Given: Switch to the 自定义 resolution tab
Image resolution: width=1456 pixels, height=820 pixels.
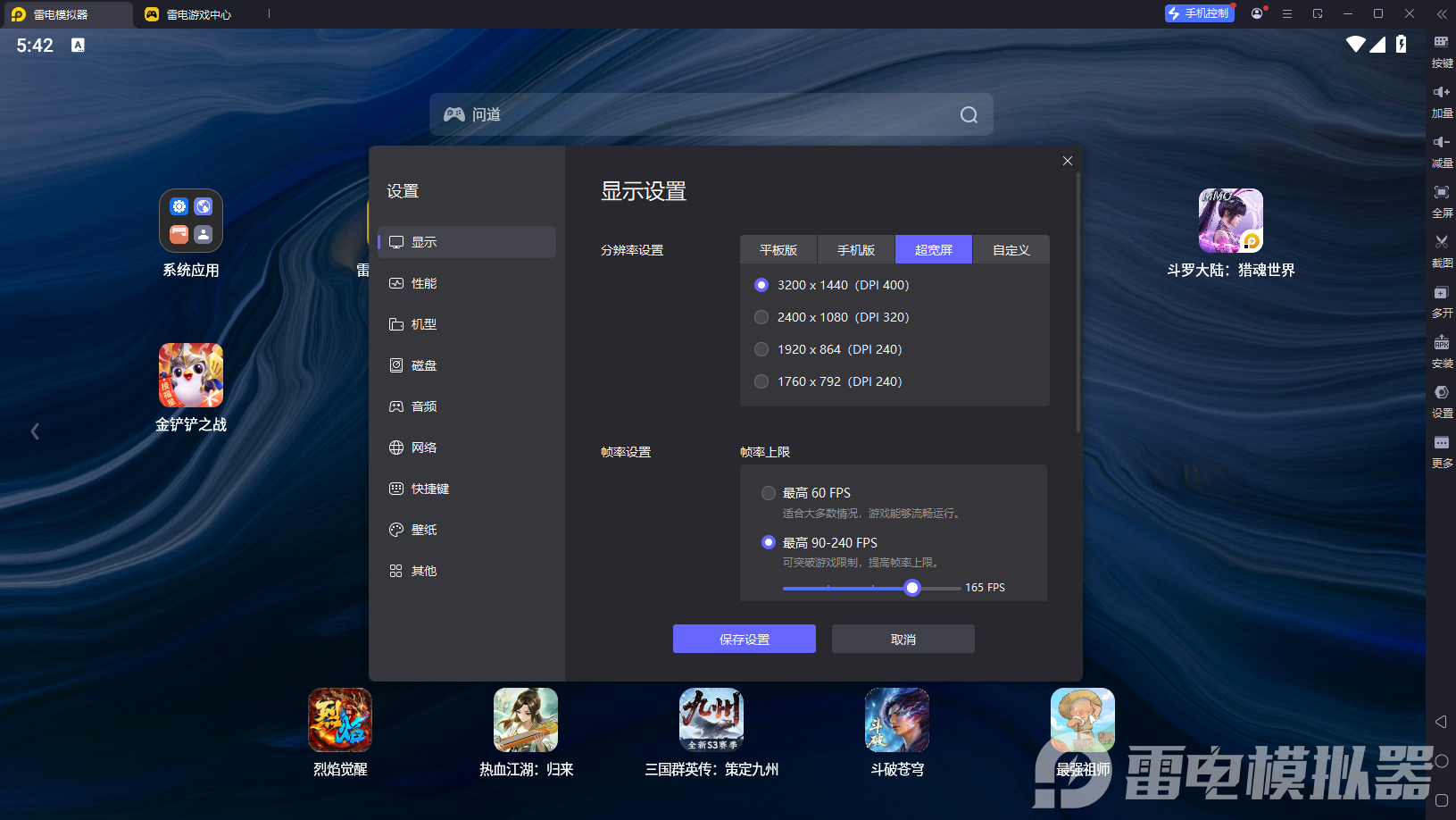Looking at the screenshot, I should [x=1011, y=250].
